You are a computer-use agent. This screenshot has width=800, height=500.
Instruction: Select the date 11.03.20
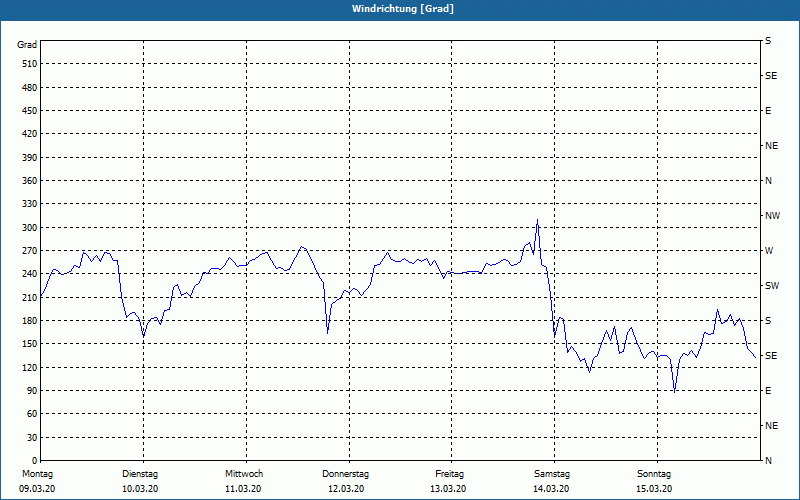coord(243,489)
